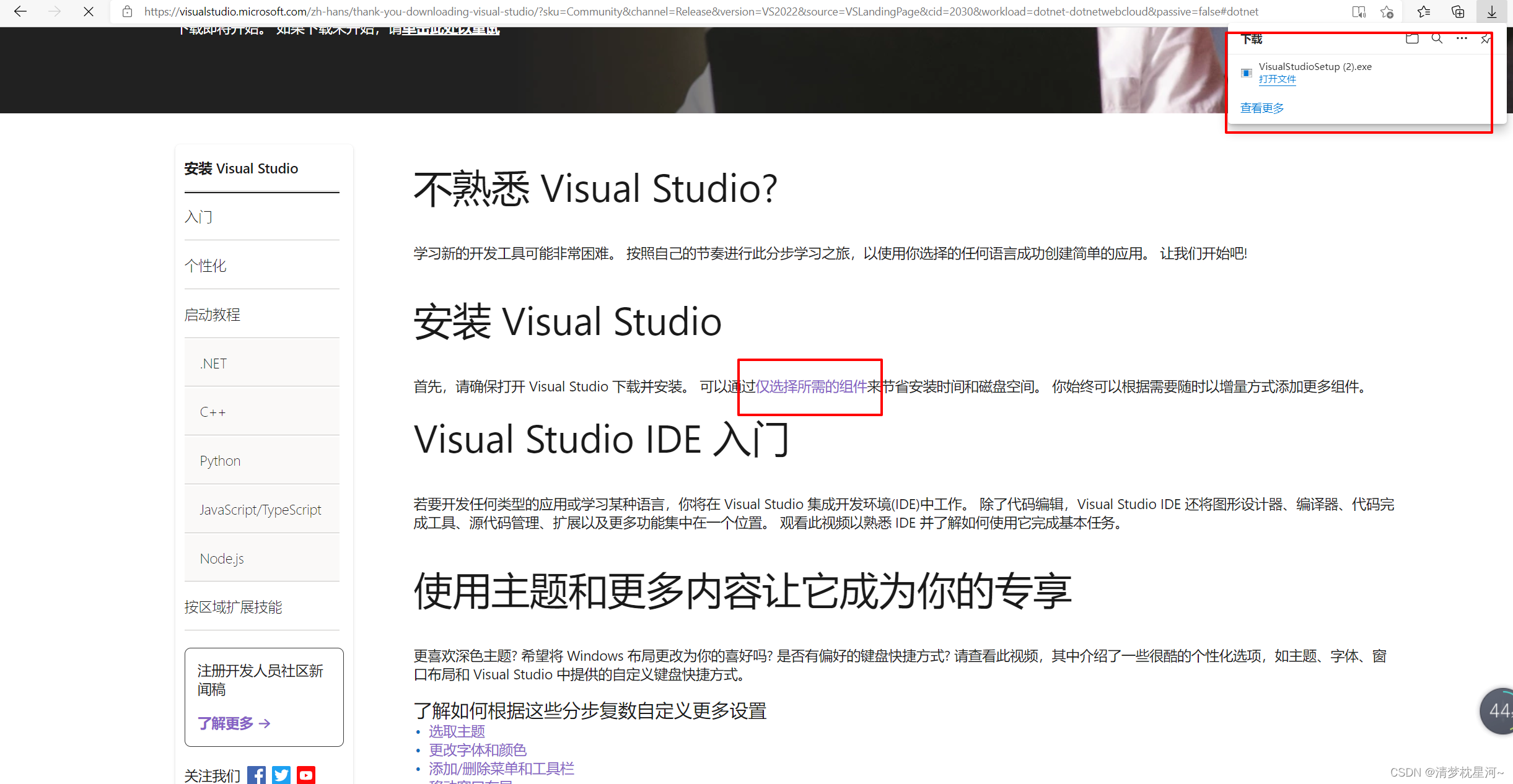Open the Favorites list icon
Screen dimensions: 1513x784
pyautogui.click(x=1424, y=11)
